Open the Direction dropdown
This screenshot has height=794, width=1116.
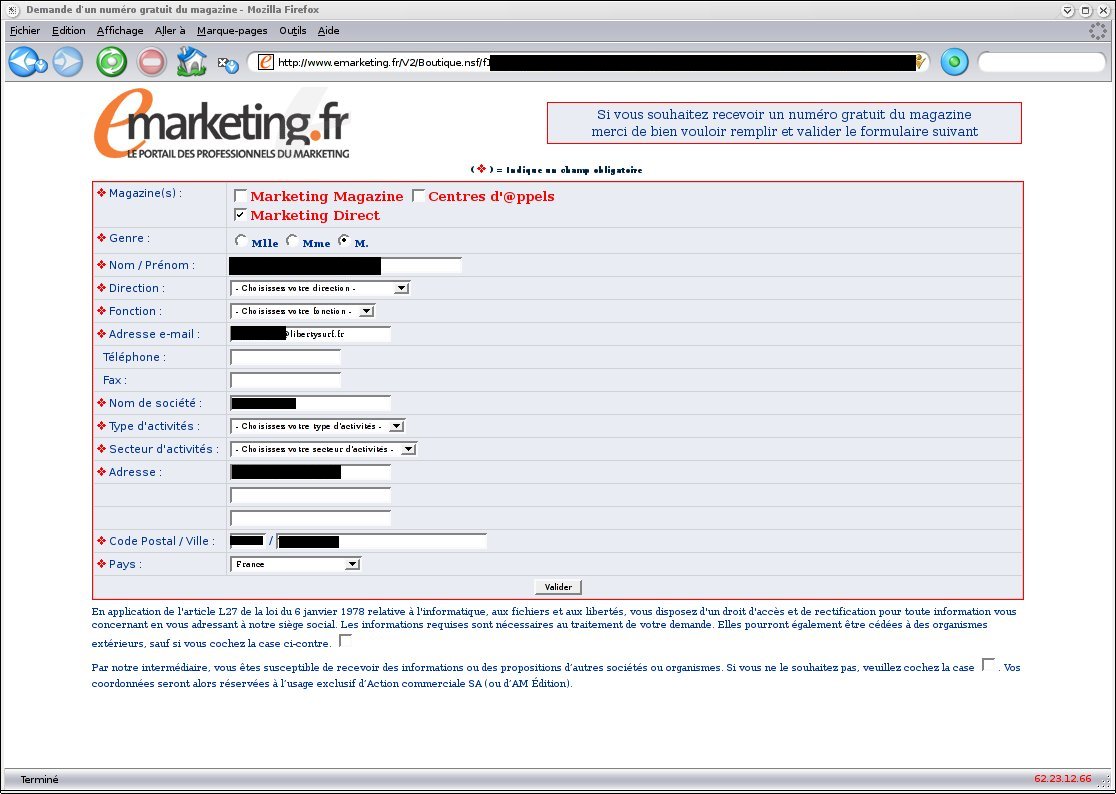[x=320, y=288]
